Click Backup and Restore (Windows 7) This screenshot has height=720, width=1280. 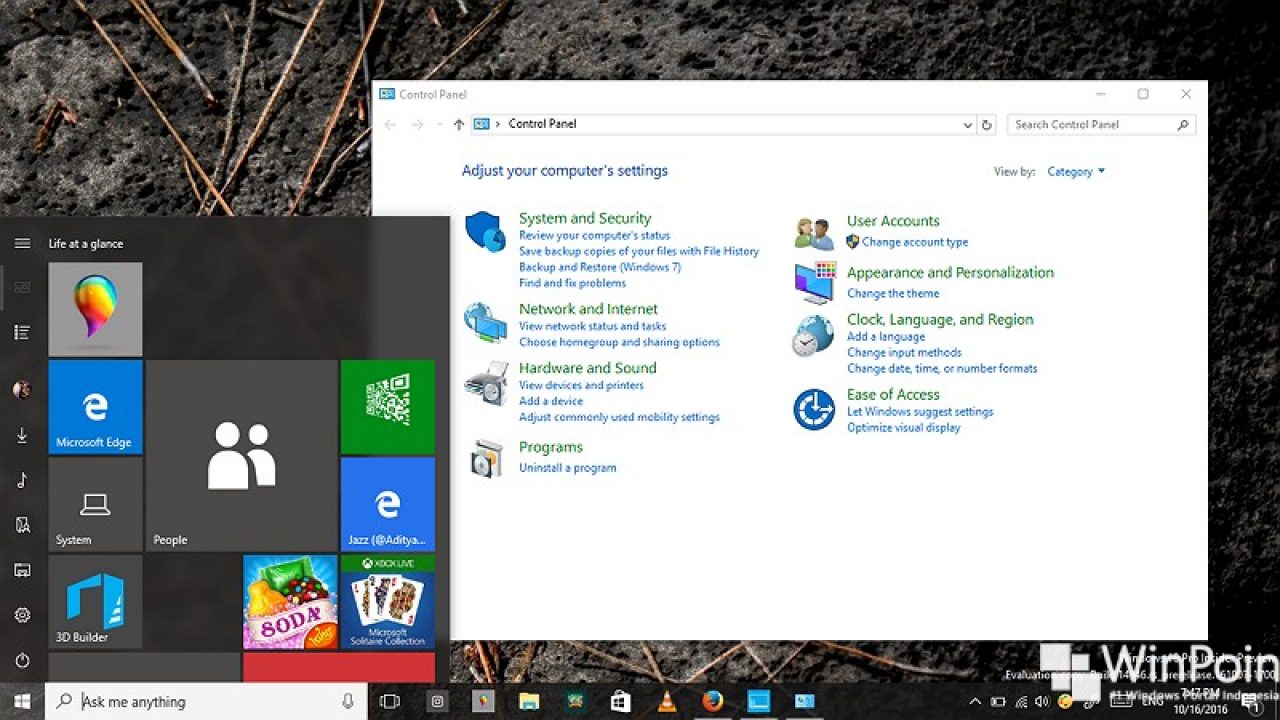click(600, 268)
